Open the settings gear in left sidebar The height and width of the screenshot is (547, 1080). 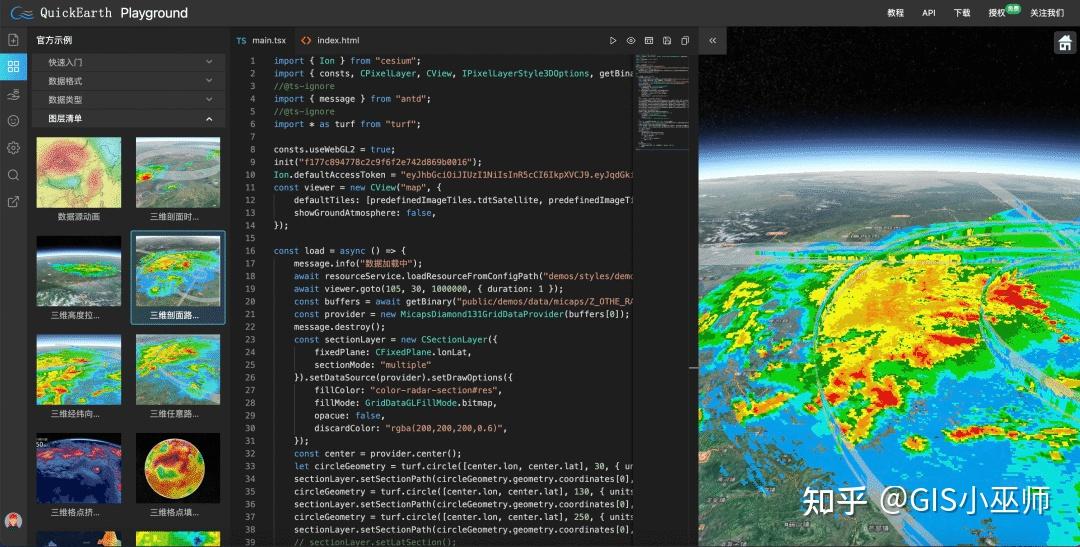coord(13,147)
